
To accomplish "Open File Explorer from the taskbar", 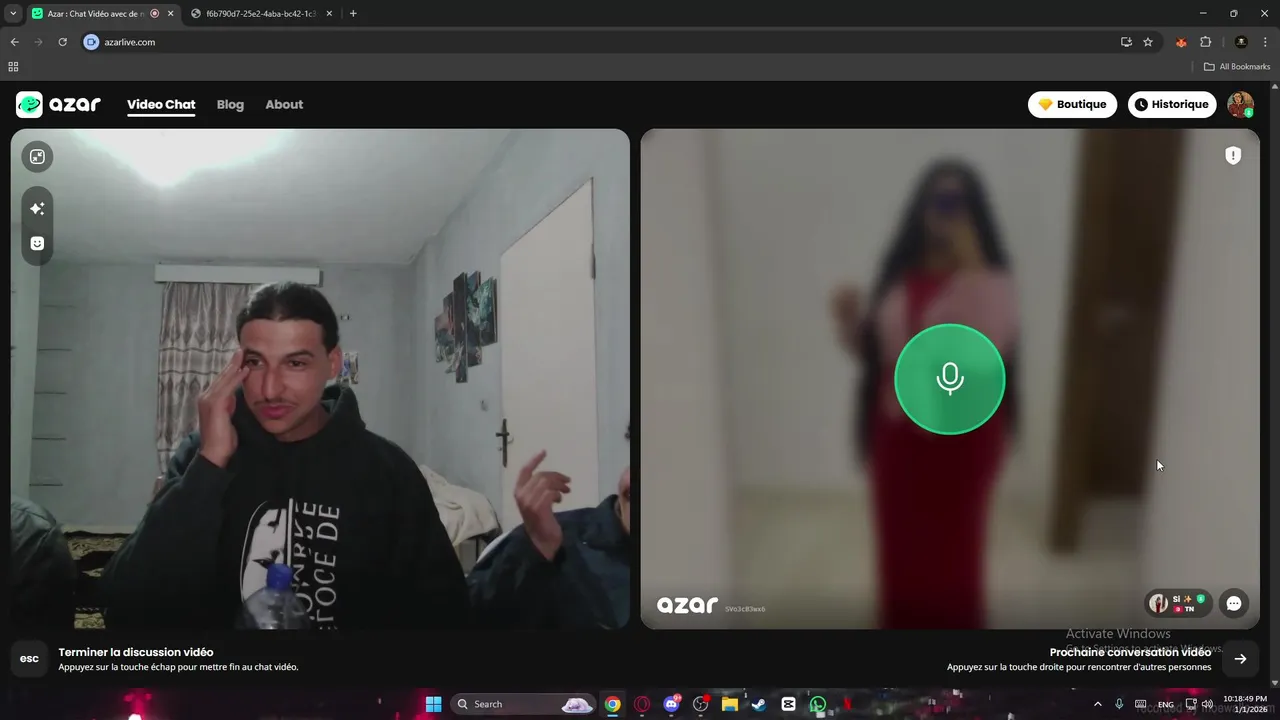I will coord(730,704).
